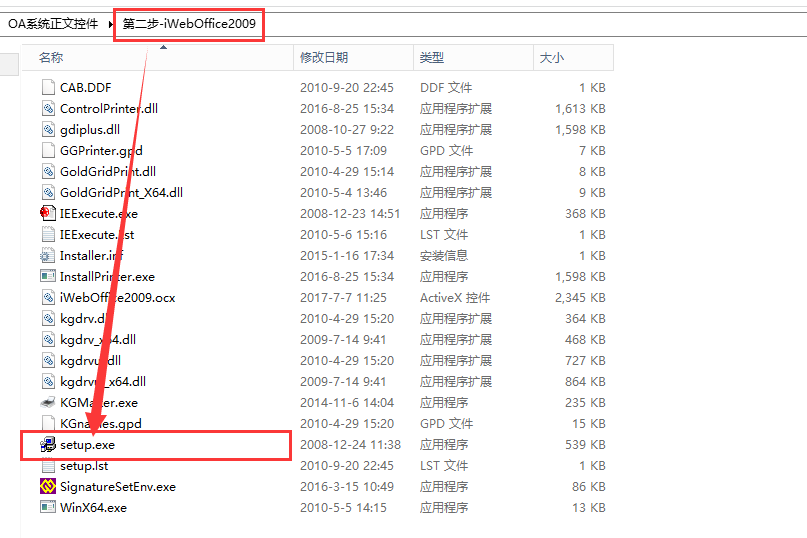Click the GoldGridPrint_X64.dll file icon
Viewport: 807px width, 538px height.
[x=48, y=193]
